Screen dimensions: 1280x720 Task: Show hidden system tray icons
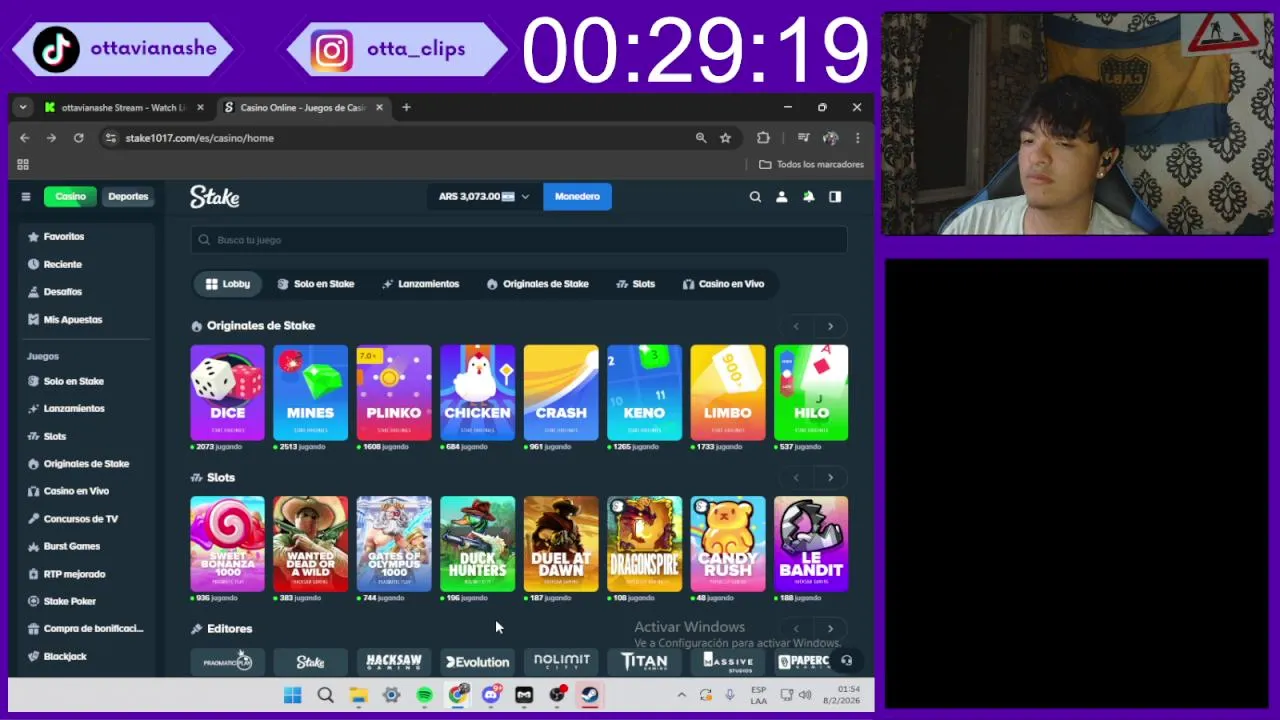681,695
